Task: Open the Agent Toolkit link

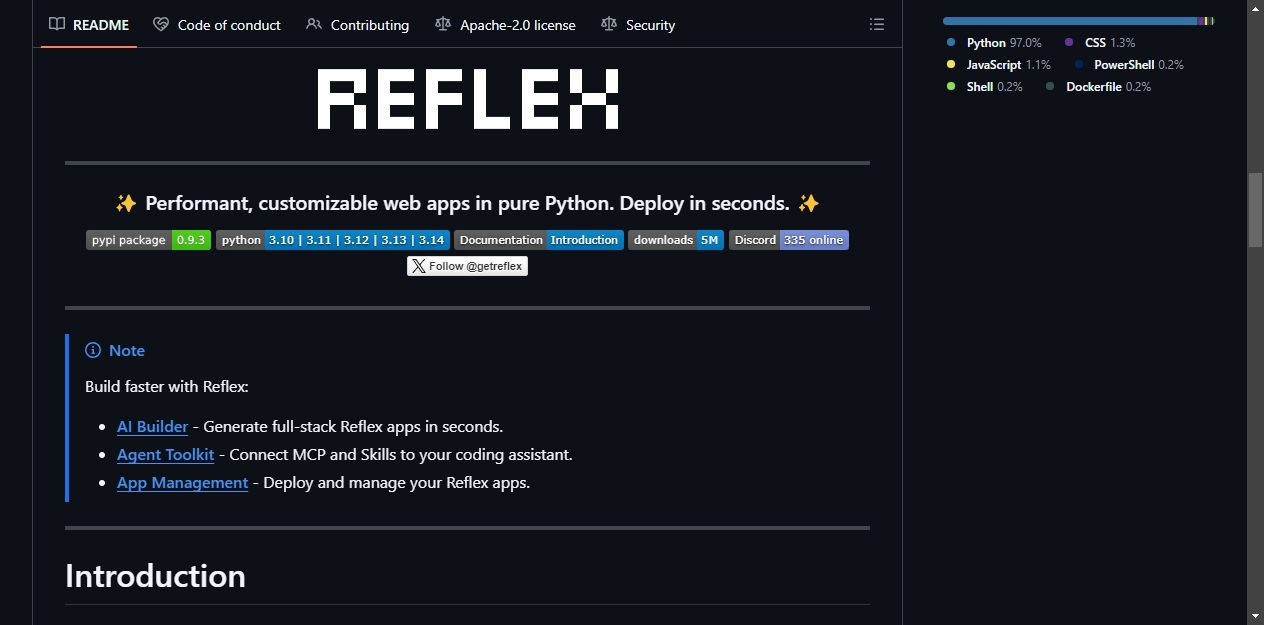Action: tap(165, 454)
